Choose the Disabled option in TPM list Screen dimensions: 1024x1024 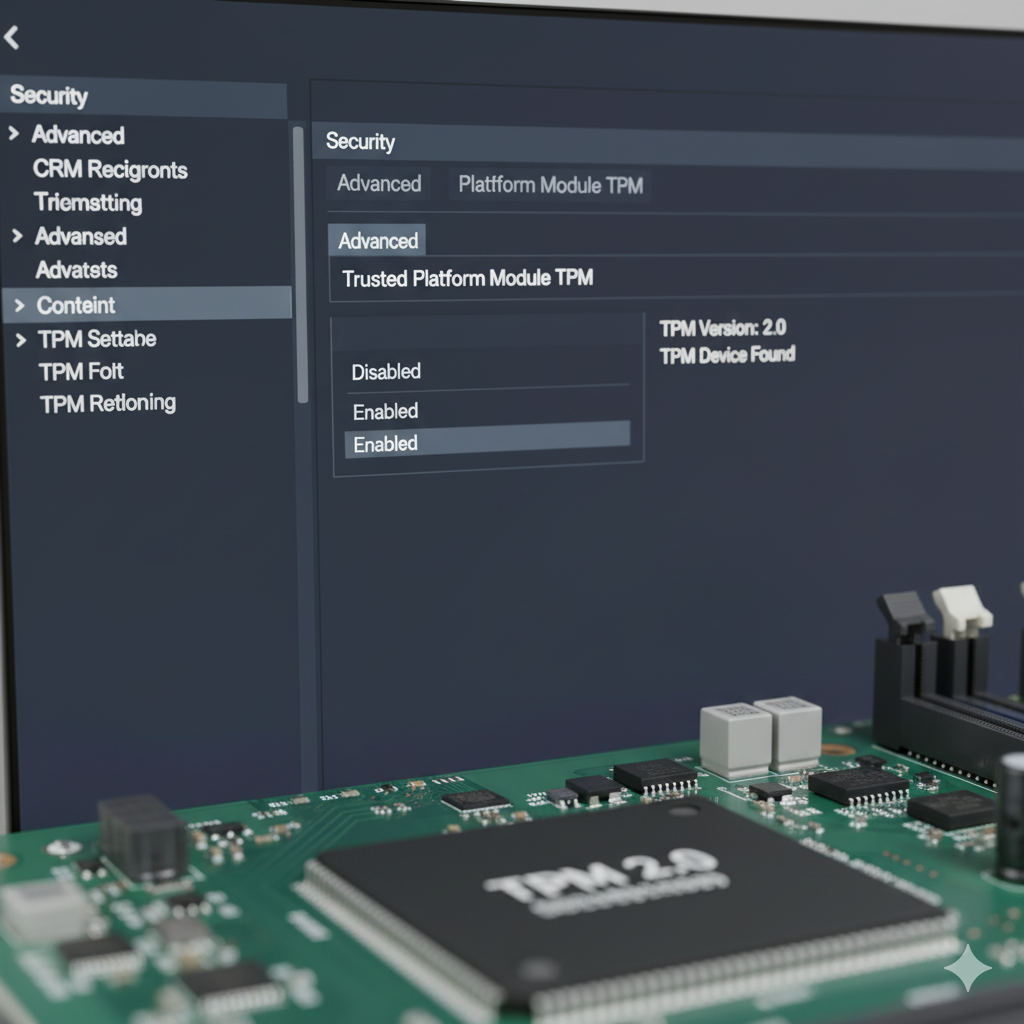pyautogui.click(x=386, y=372)
